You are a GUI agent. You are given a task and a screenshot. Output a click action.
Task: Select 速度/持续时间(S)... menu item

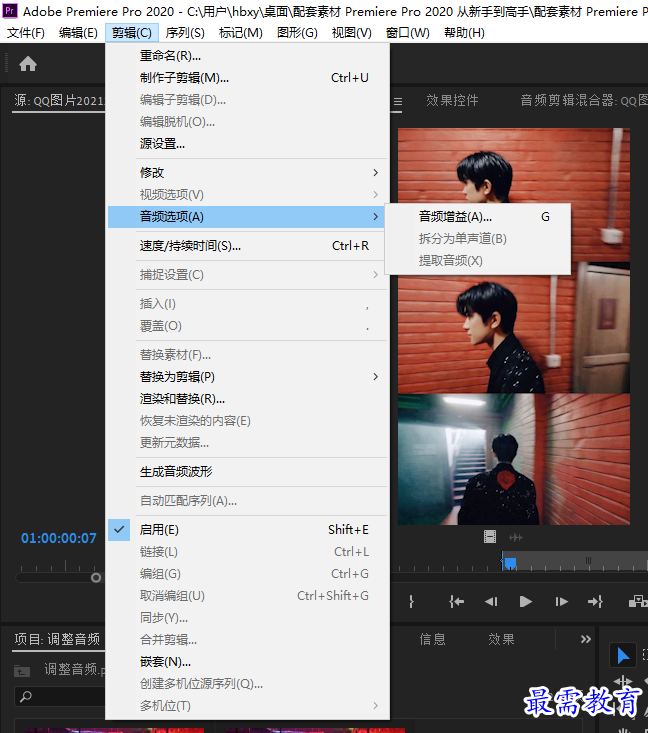(x=247, y=245)
